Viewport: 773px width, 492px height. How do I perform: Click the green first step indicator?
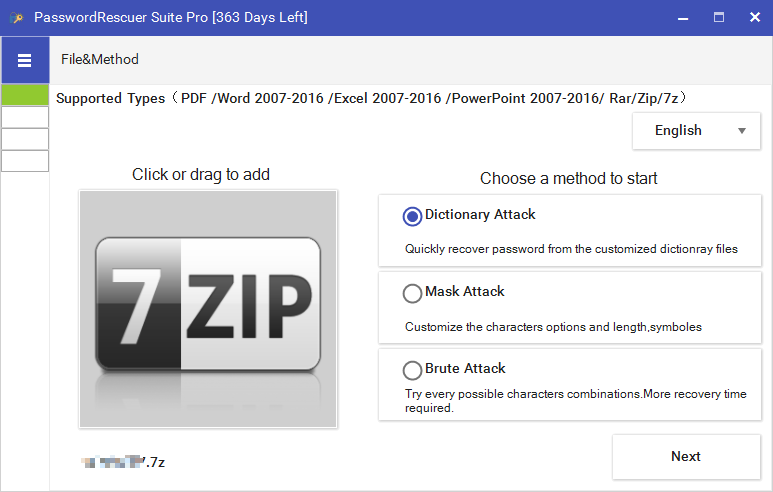coord(25,95)
